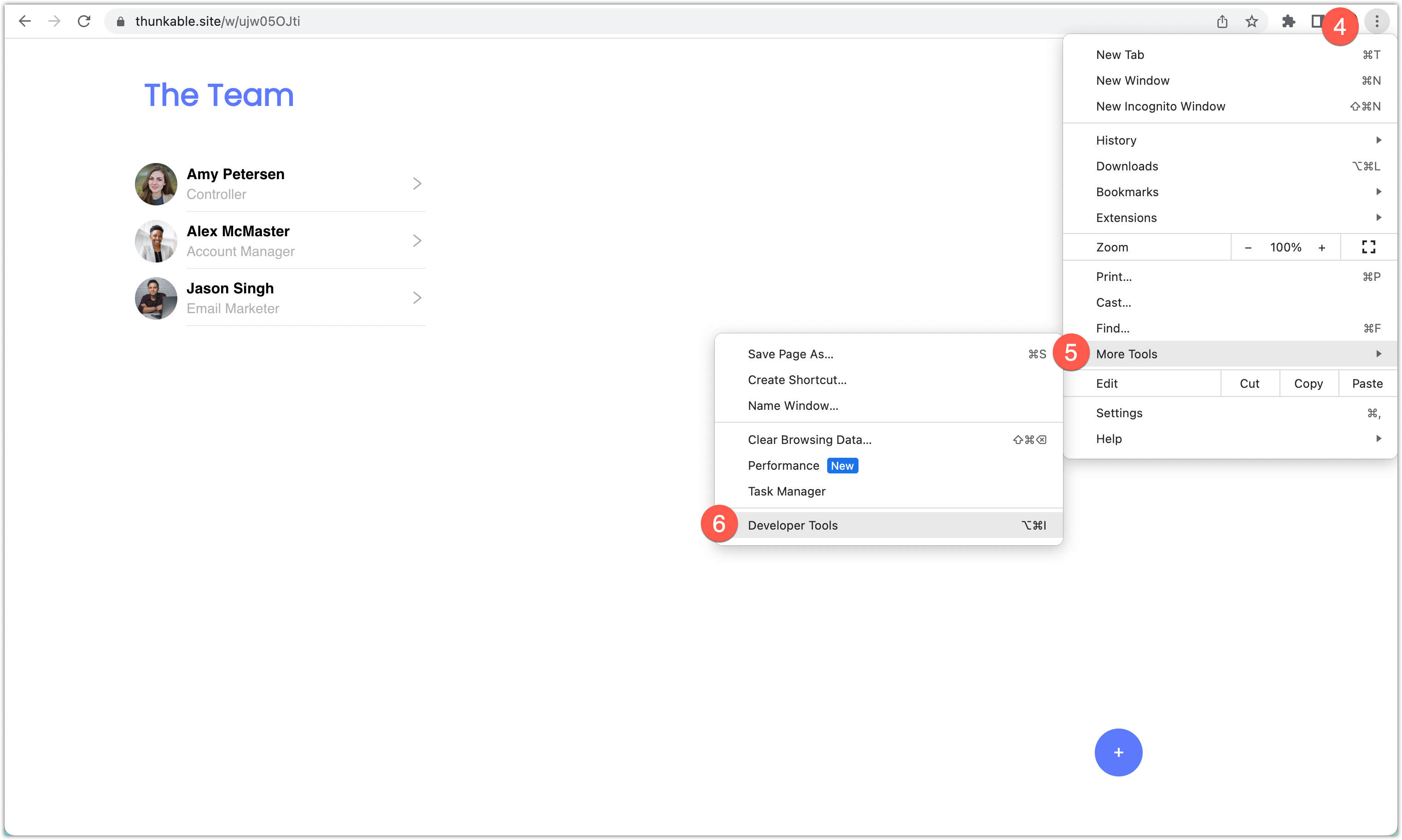Click the Copy edit button

[1308, 384]
